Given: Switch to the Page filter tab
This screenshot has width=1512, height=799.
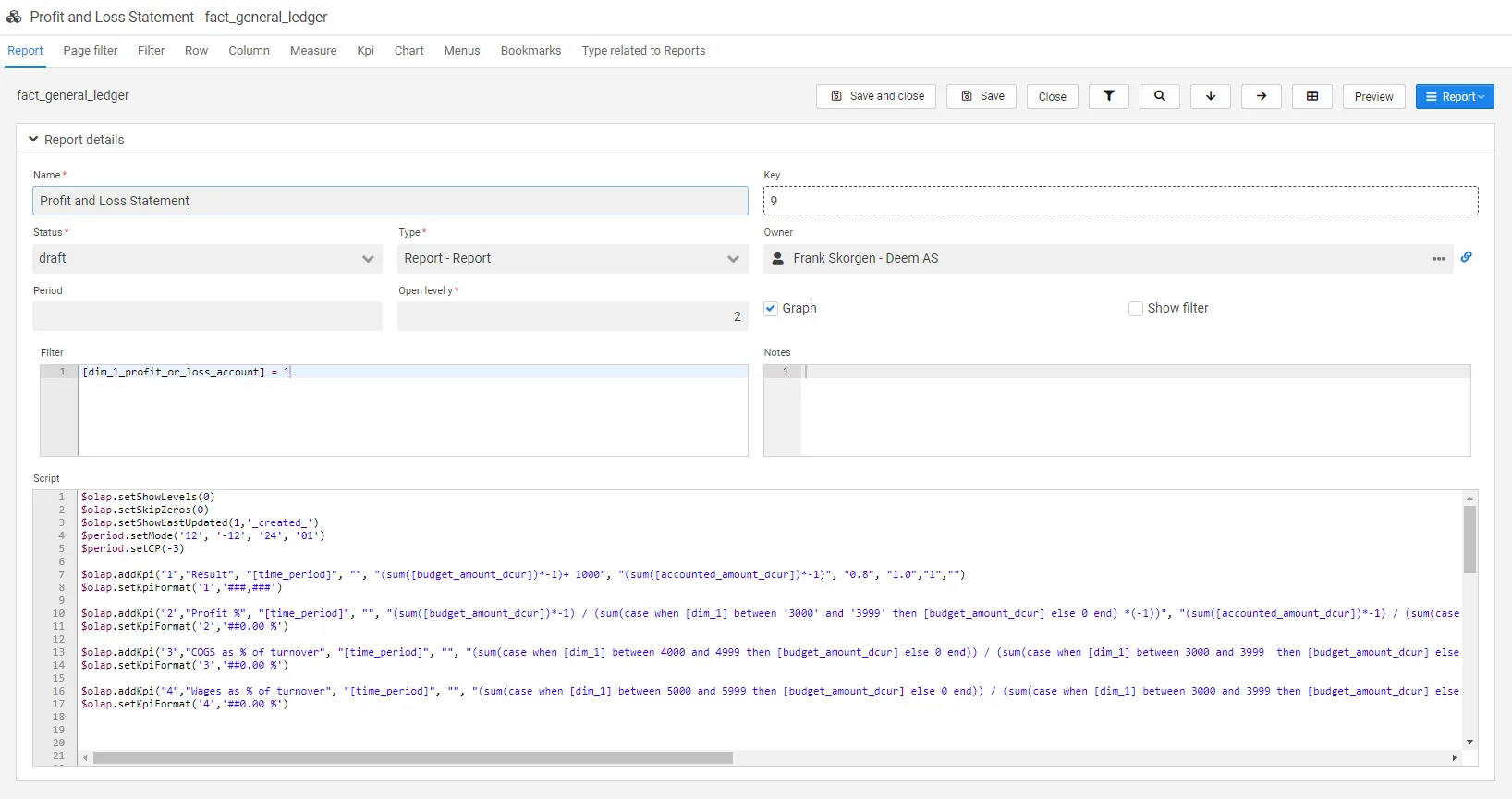Looking at the screenshot, I should (91, 51).
